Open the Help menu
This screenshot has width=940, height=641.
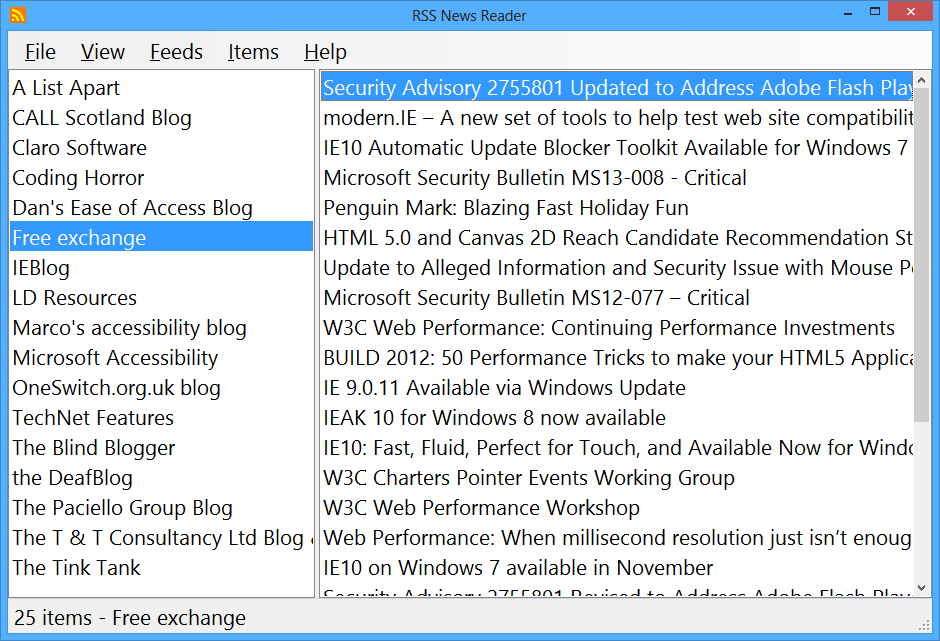[x=325, y=52]
